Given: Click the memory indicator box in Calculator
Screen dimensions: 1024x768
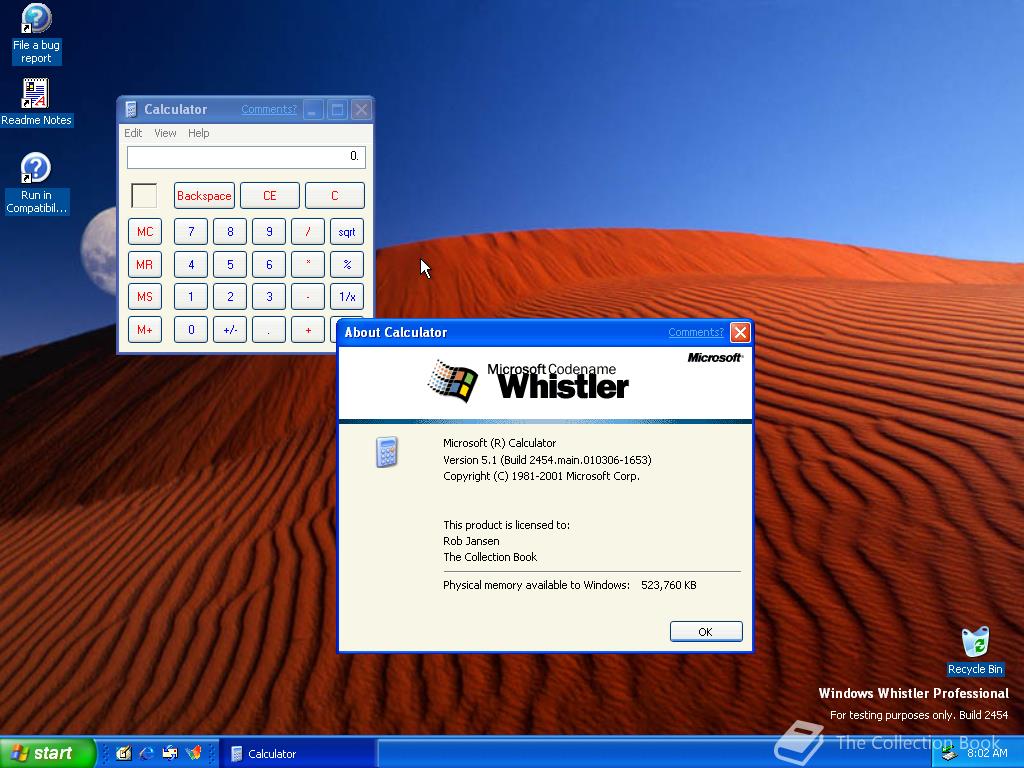Looking at the screenshot, I should point(144,196).
